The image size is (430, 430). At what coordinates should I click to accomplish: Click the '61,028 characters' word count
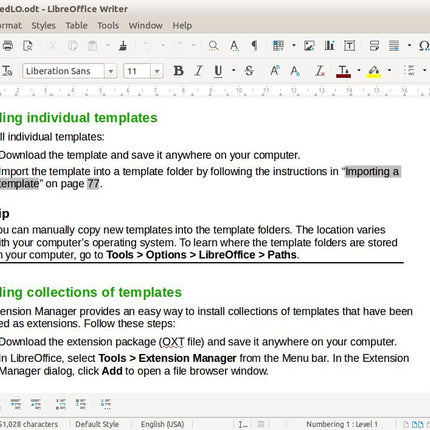point(29,424)
